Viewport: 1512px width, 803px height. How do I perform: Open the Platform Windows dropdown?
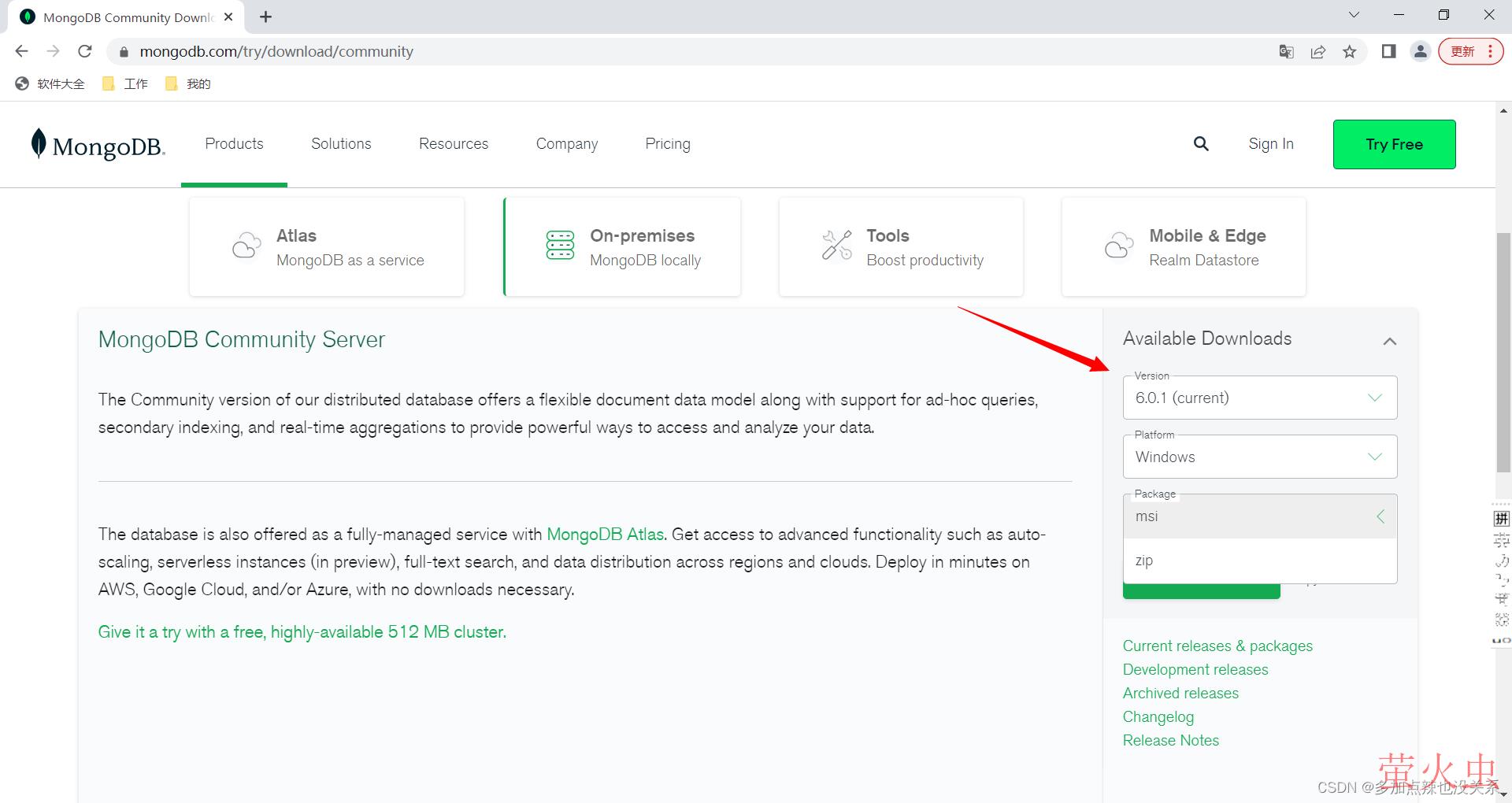click(x=1259, y=457)
